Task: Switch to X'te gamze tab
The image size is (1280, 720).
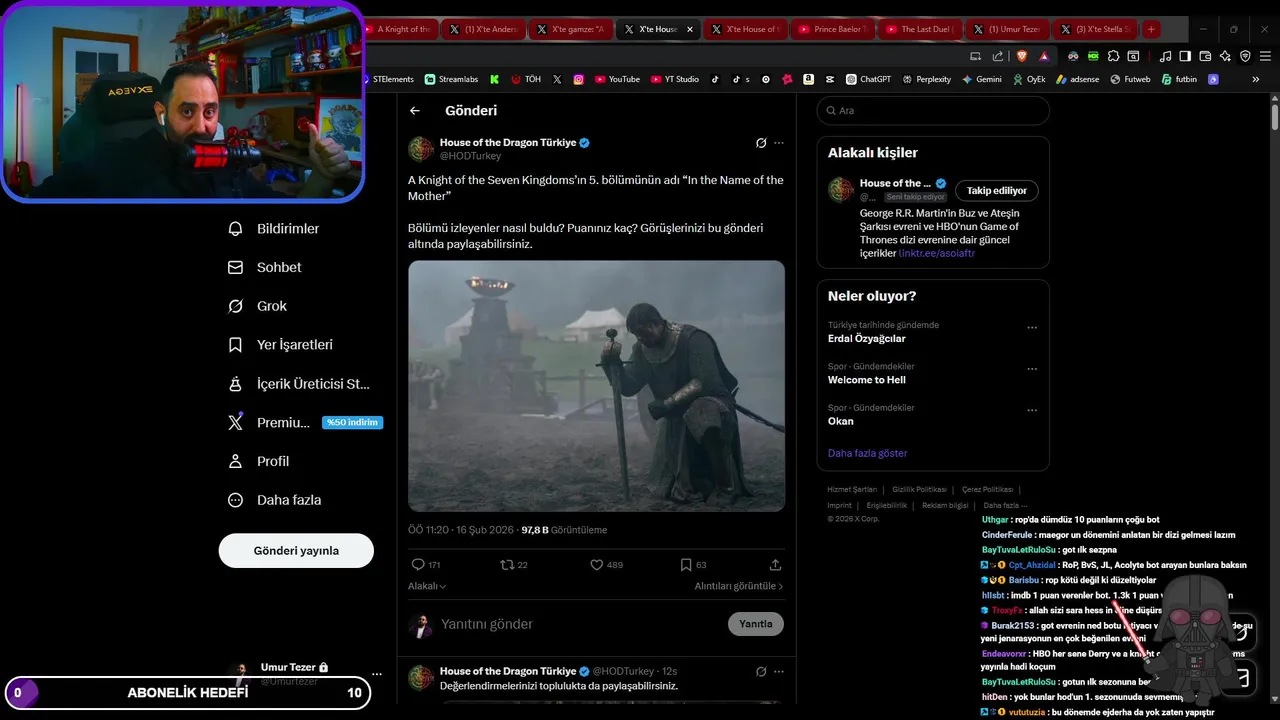Action: [x=570, y=29]
